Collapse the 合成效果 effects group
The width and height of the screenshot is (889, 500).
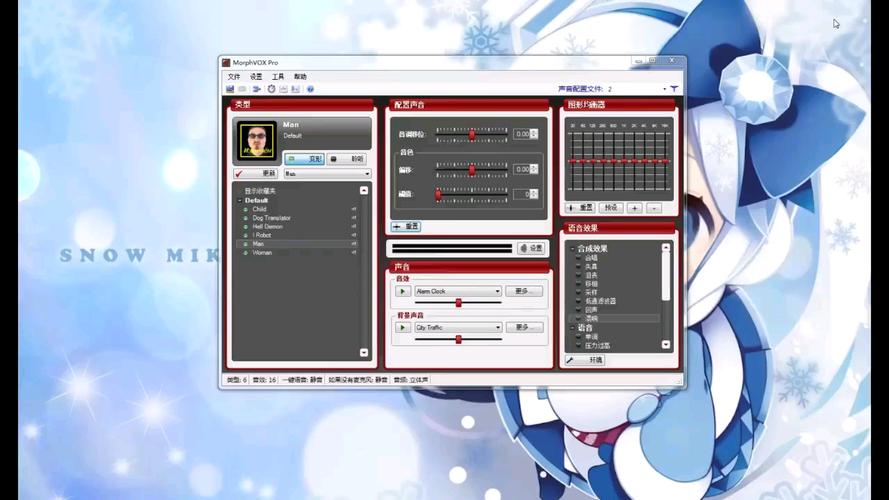(x=573, y=249)
